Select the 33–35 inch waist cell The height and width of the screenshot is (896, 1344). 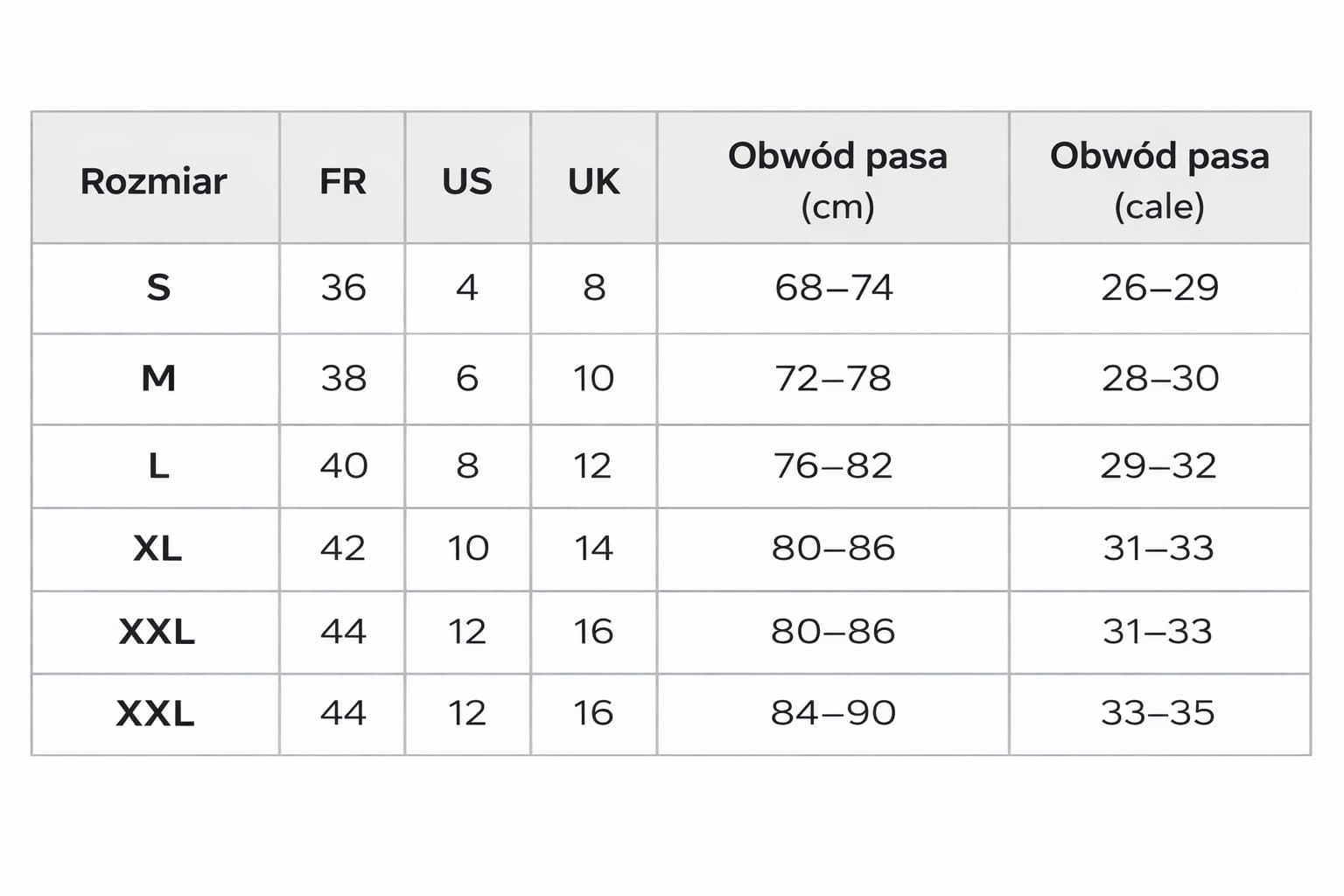(x=1158, y=713)
